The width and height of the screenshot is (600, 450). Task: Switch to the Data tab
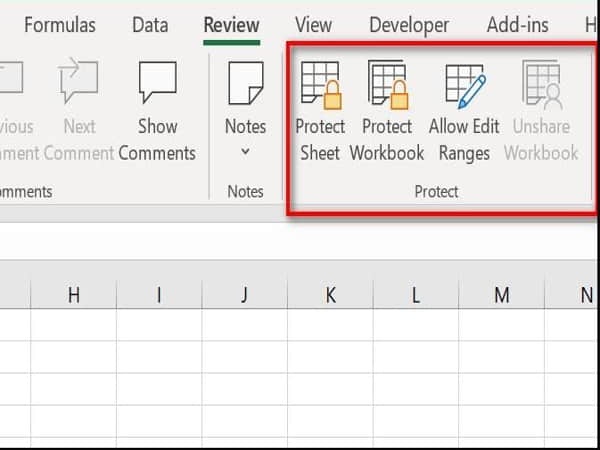[x=150, y=25]
